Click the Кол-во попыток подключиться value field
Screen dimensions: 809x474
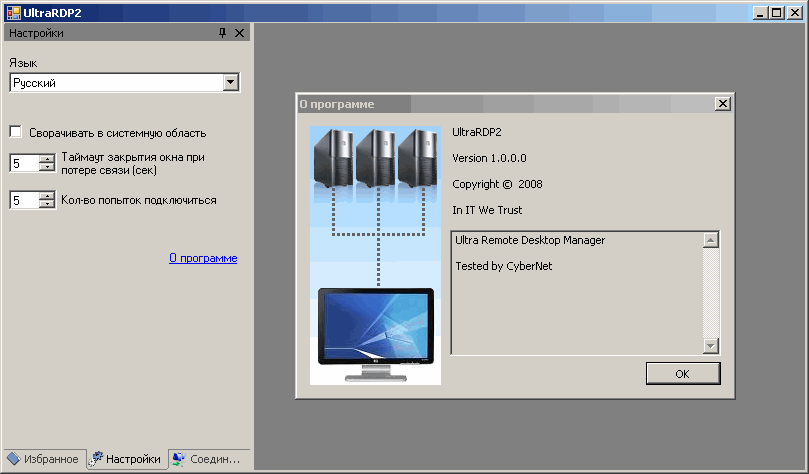(24, 200)
